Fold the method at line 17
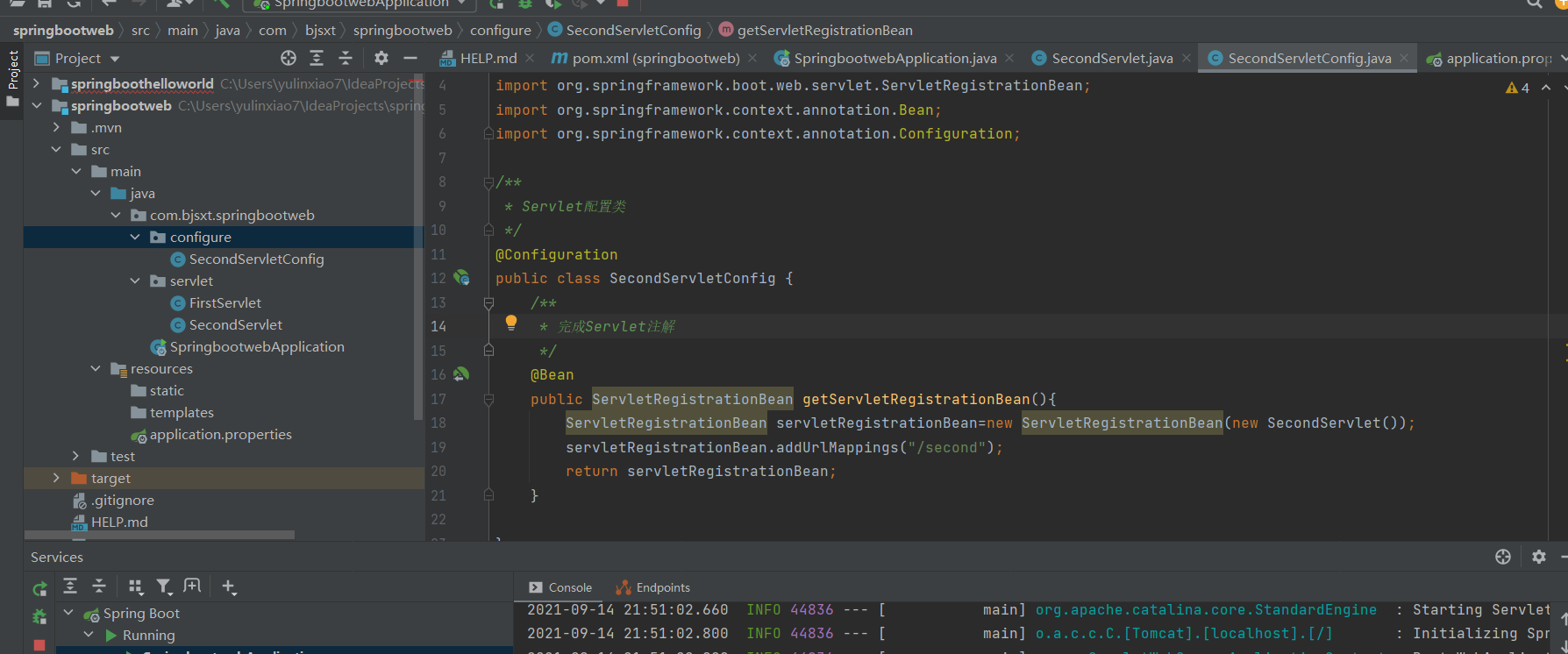The height and width of the screenshot is (654, 1568). [488, 399]
